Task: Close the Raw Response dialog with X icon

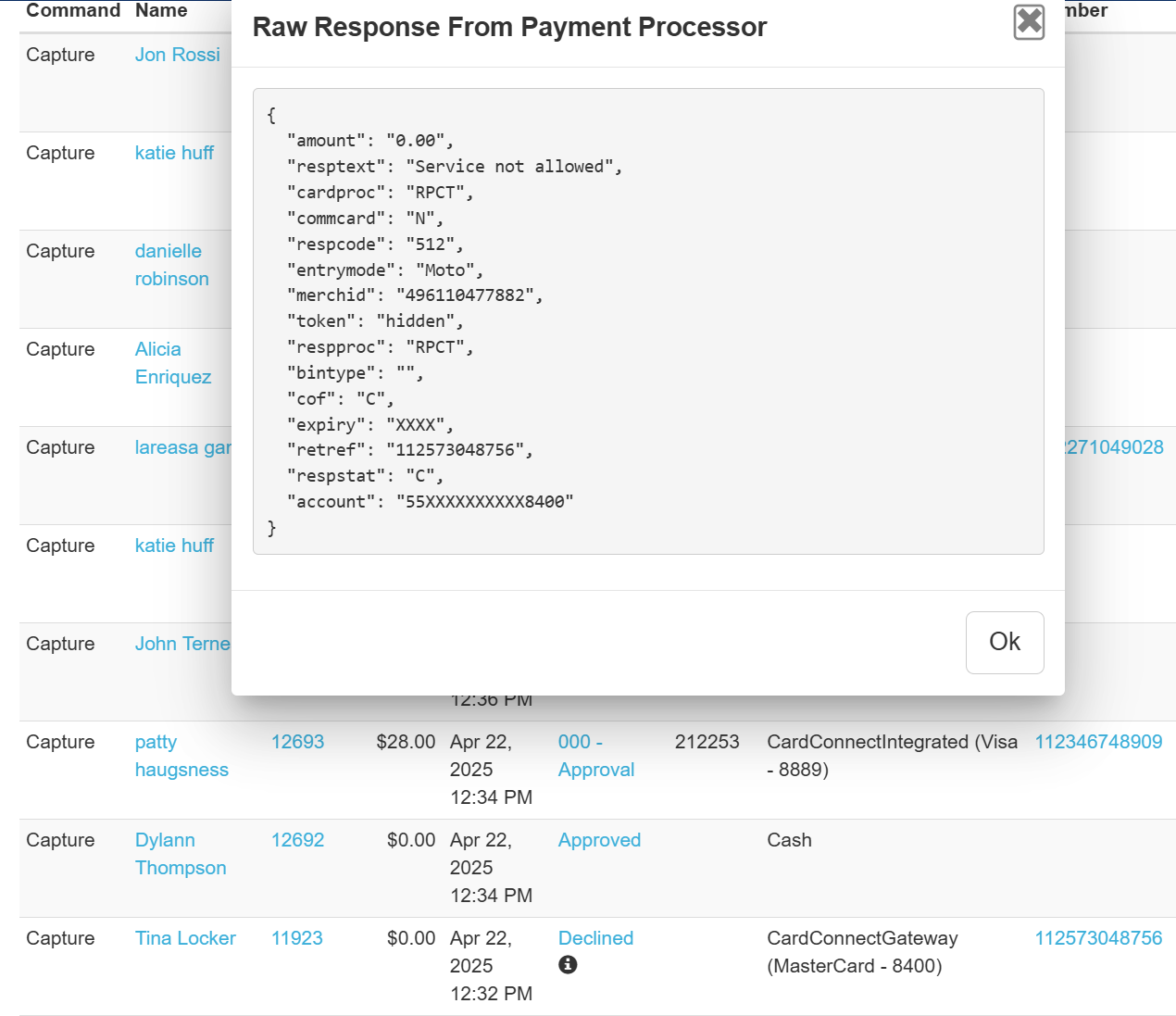Action: pyautogui.click(x=1029, y=22)
